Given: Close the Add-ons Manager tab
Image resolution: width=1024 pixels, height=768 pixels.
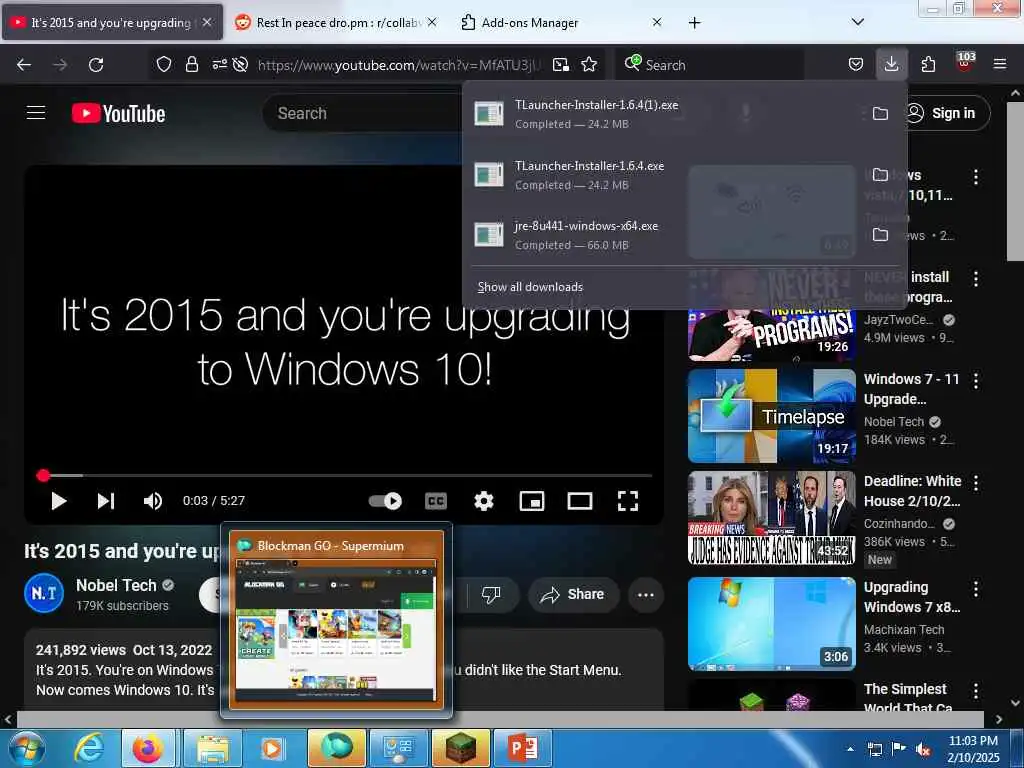Looking at the screenshot, I should [656, 23].
